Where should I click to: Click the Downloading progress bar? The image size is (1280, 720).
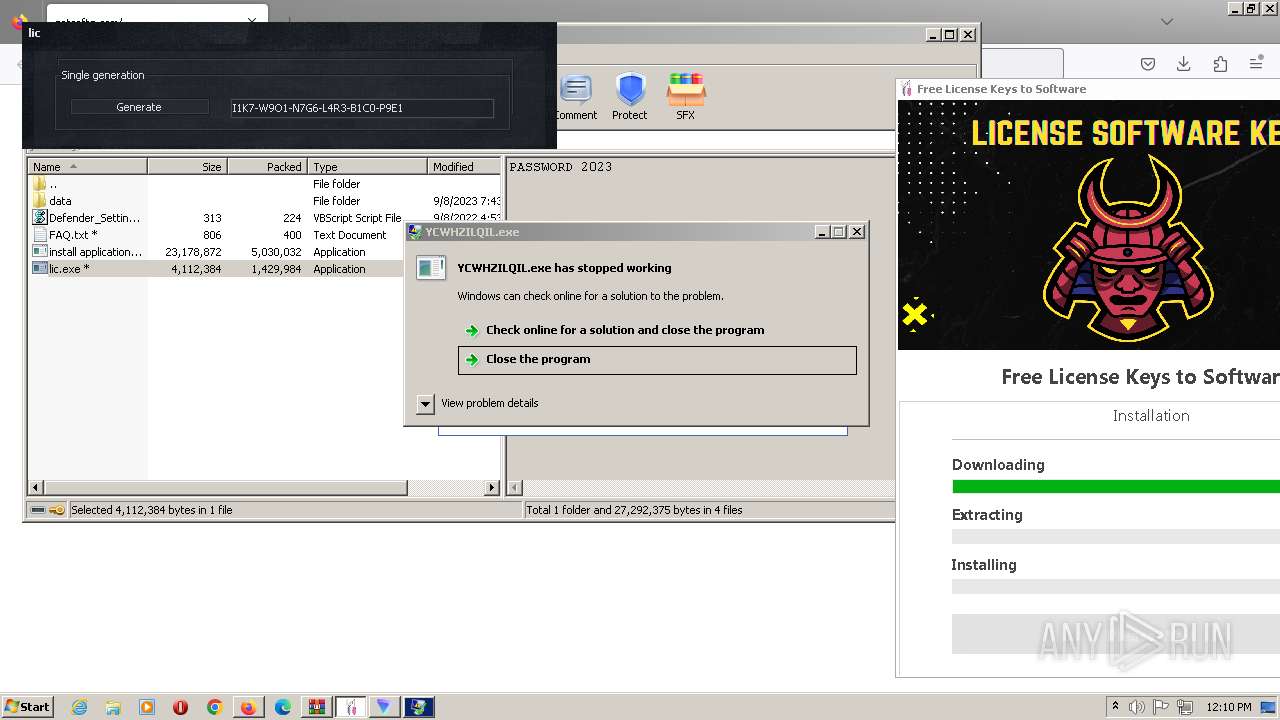(1116, 487)
